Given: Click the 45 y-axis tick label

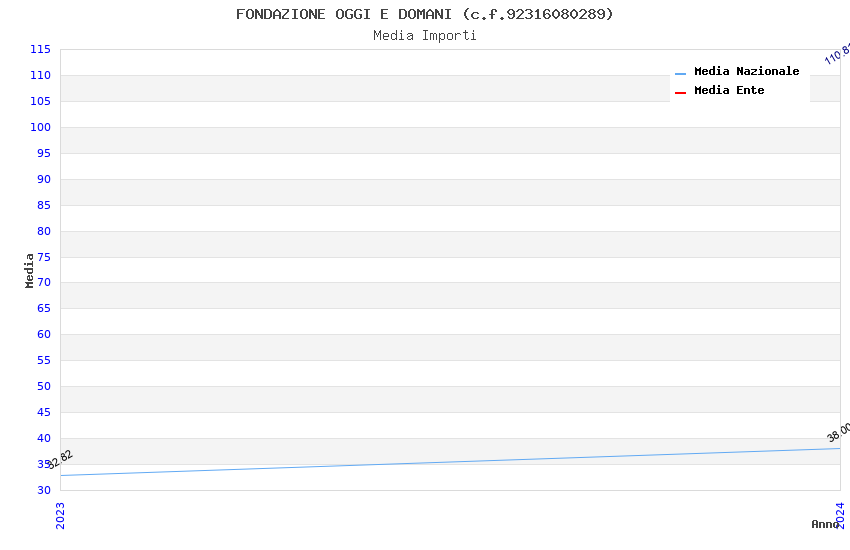Looking at the screenshot, I should click(x=44, y=412).
